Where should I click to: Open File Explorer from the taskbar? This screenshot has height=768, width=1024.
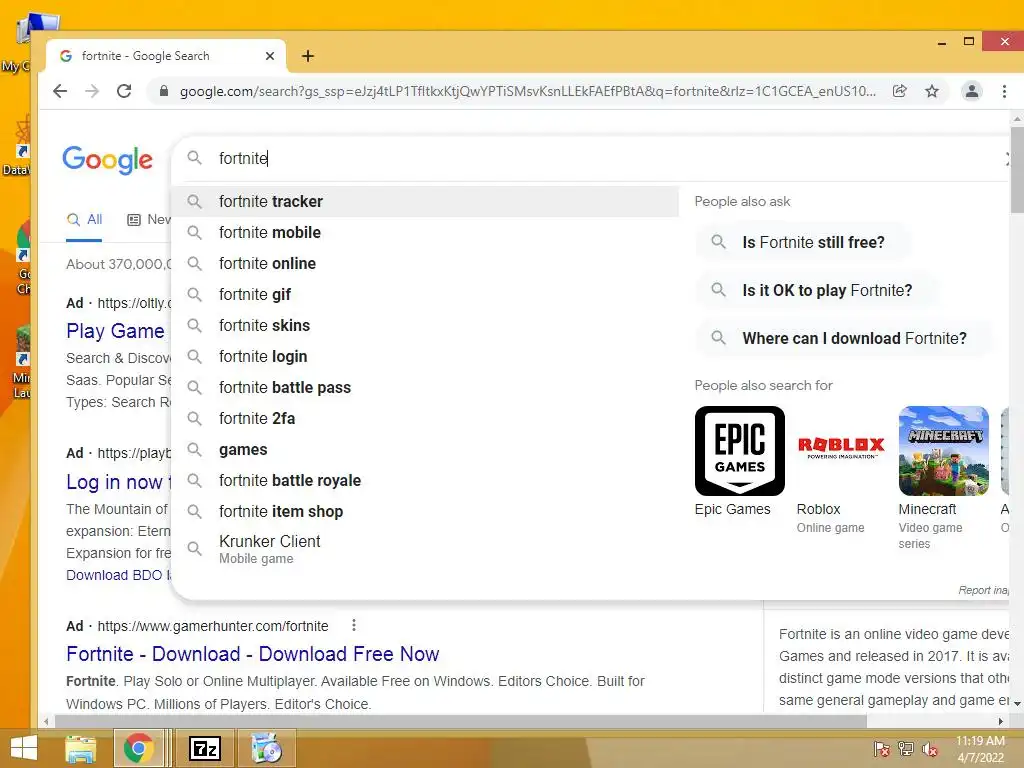point(80,748)
